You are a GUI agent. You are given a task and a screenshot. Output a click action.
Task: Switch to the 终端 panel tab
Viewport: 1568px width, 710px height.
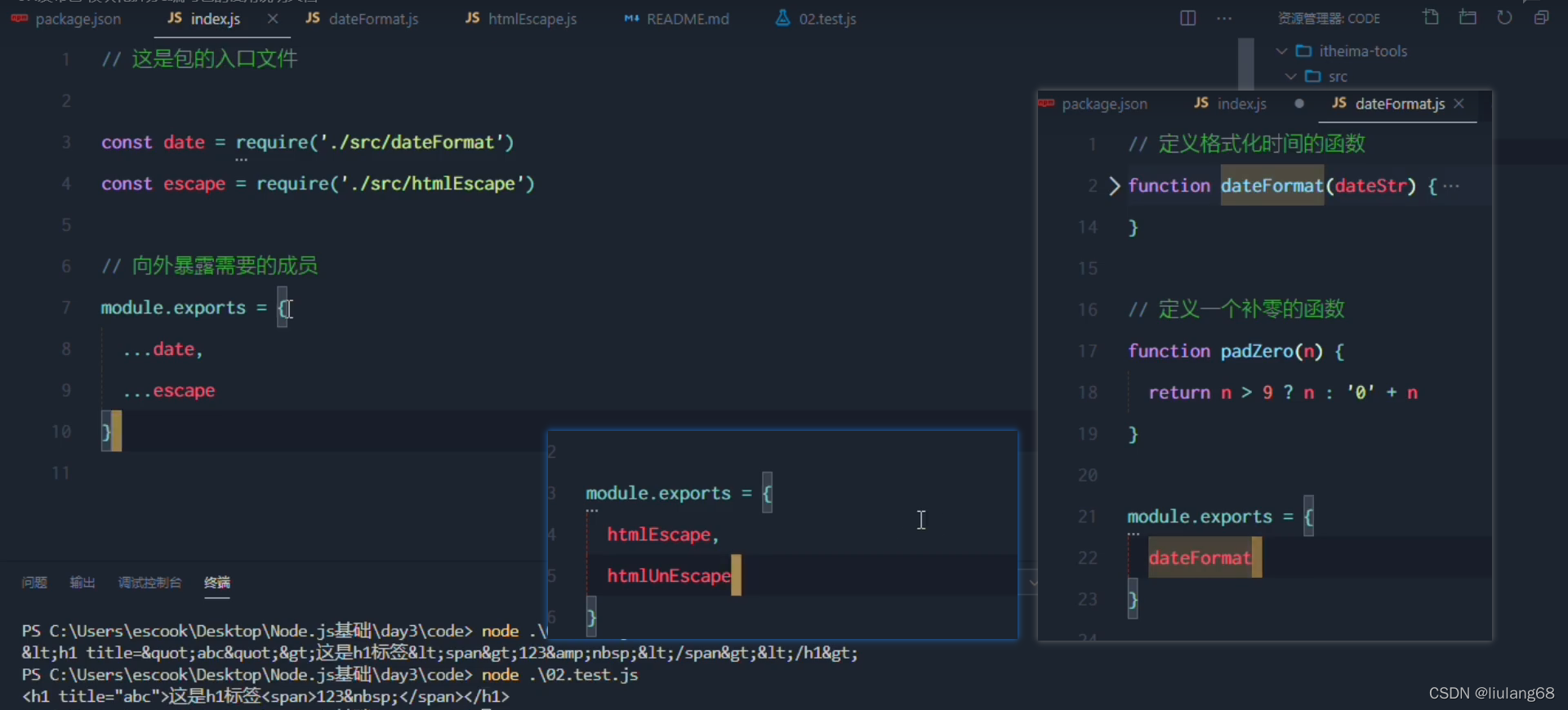[217, 583]
